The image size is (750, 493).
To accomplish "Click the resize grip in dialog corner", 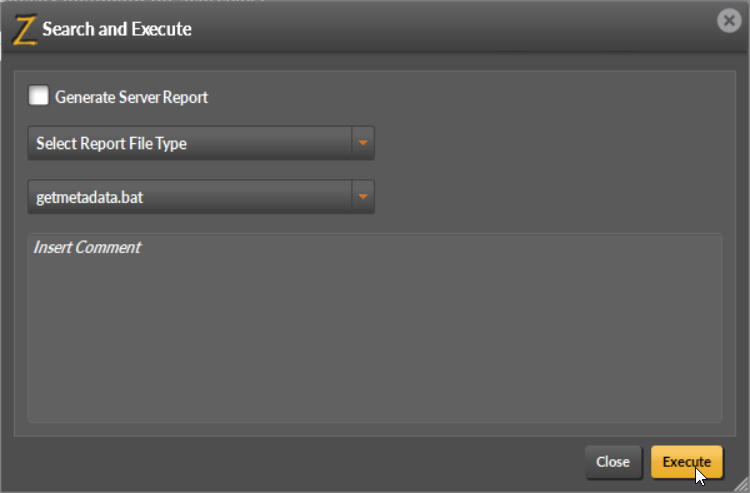I will coord(741,485).
